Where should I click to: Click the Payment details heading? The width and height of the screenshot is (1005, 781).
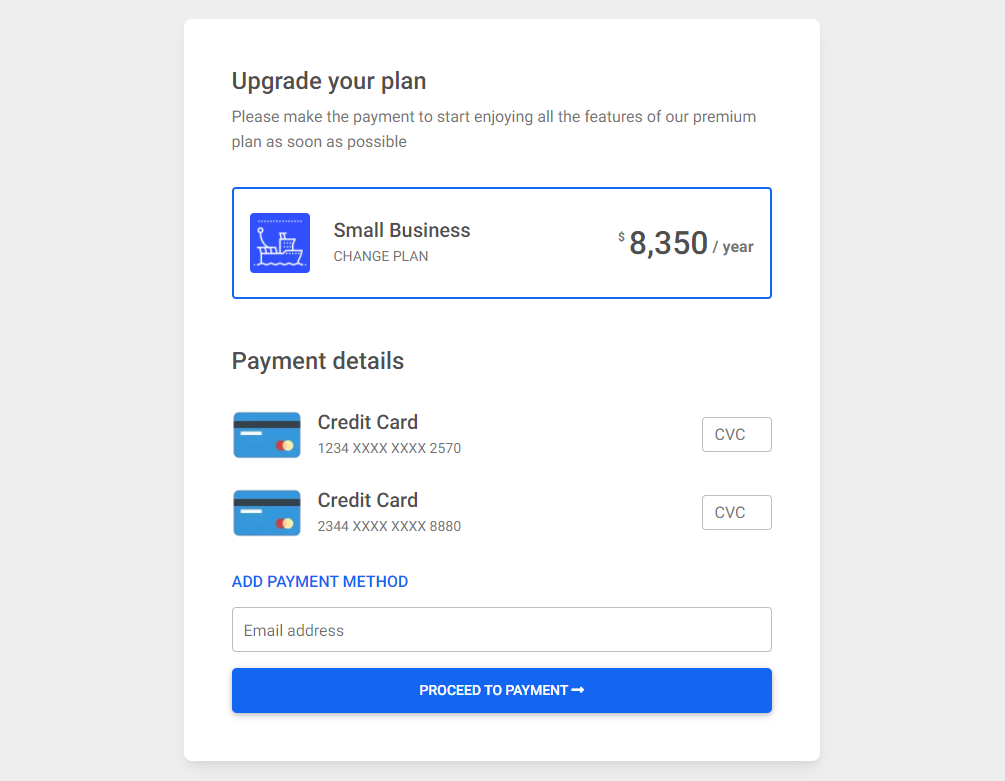coord(317,361)
